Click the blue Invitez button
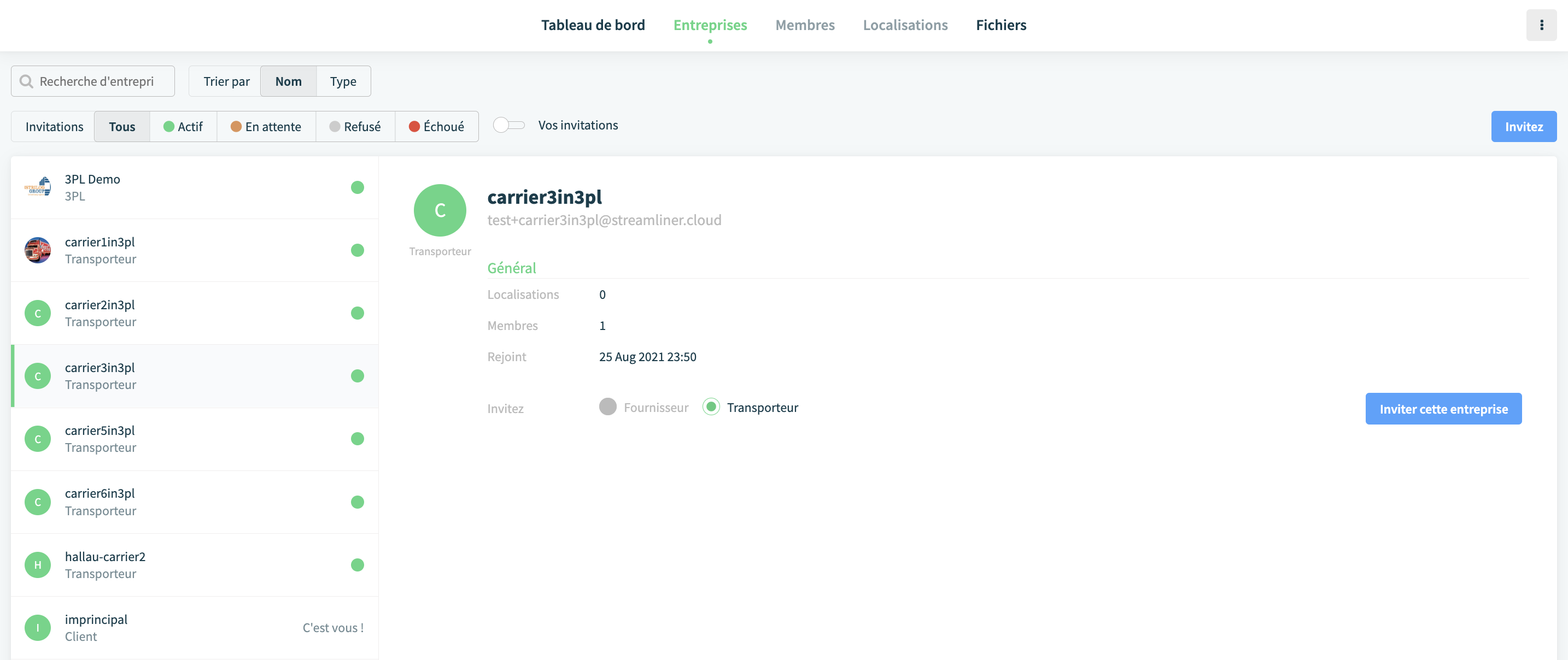The image size is (1568, 660). [1524, 127]
